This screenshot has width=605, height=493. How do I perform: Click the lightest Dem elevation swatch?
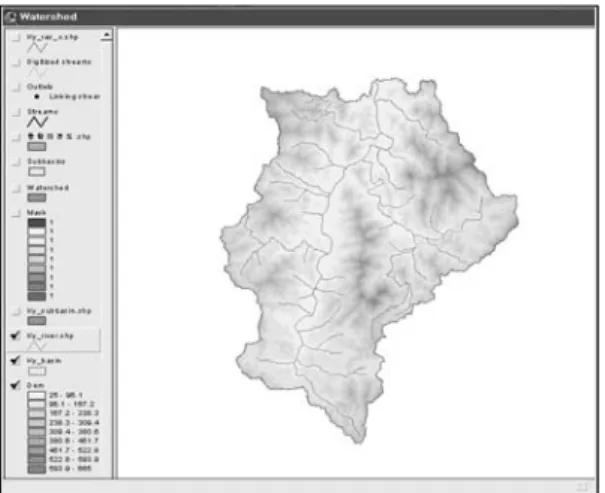pos(37,395)
